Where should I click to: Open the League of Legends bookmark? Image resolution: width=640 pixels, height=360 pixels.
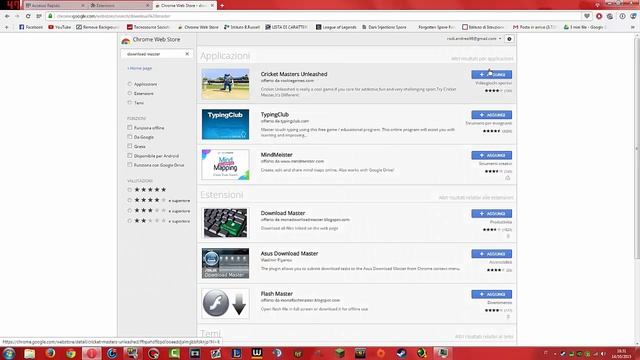[336, 27]
